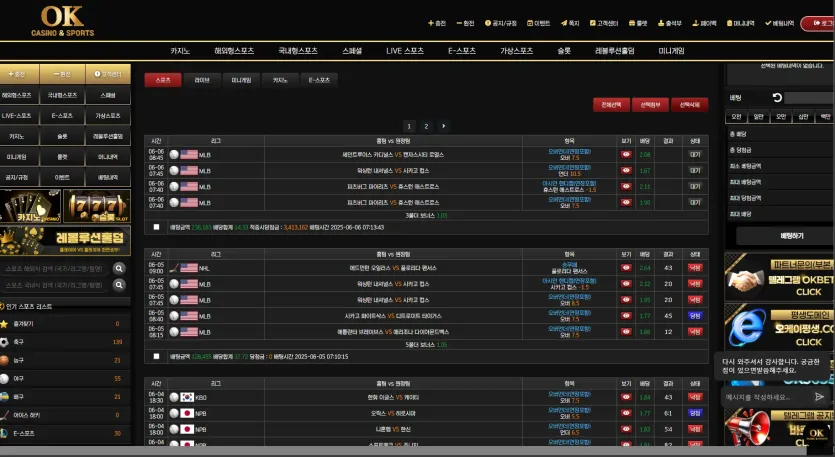Image resolution: width=835 pixels, height=457 pixels.
Task: Open the 777 슬롯 banner
Action: [x=97, y=206]
